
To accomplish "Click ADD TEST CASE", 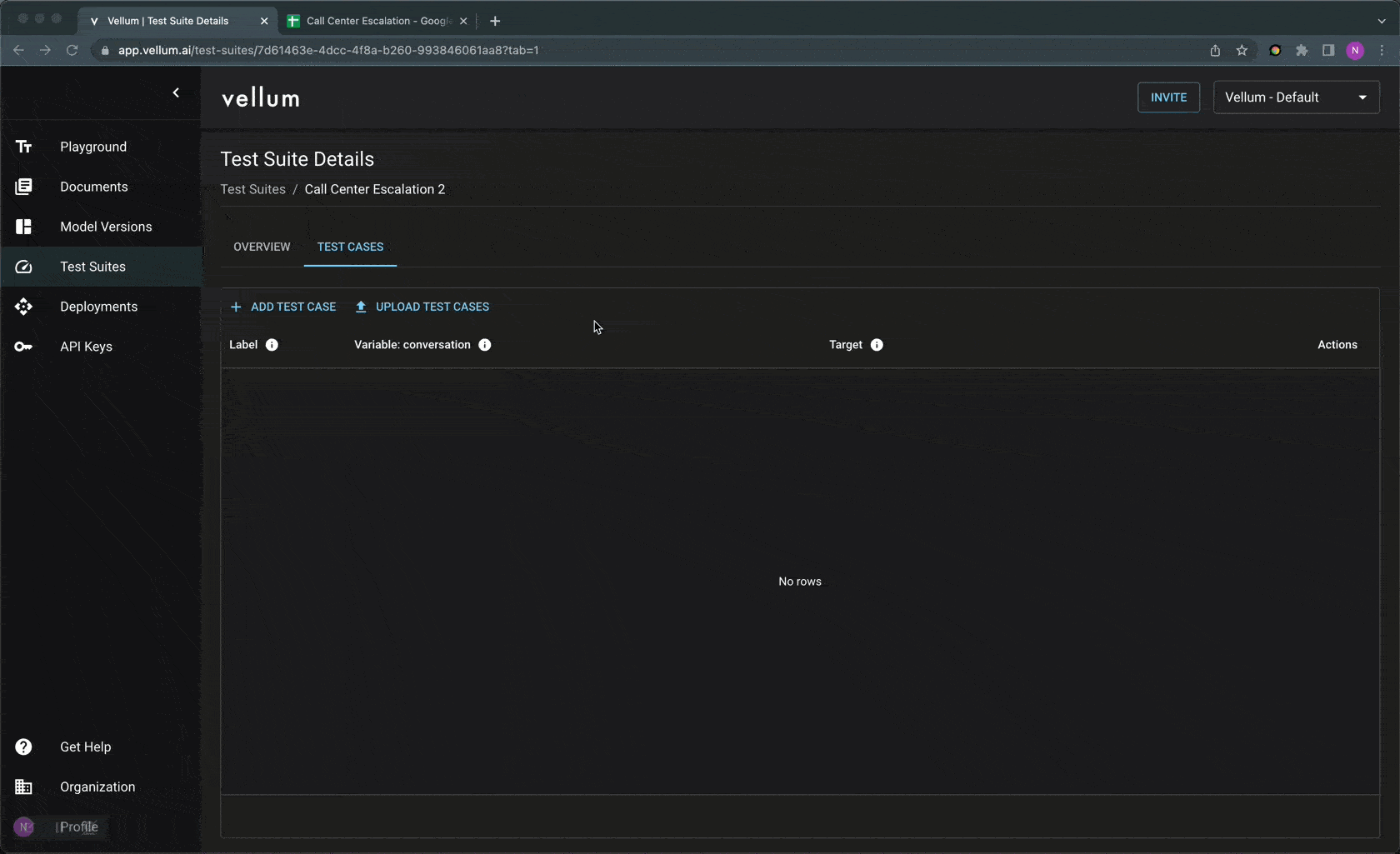I will [x=283, y=307].
